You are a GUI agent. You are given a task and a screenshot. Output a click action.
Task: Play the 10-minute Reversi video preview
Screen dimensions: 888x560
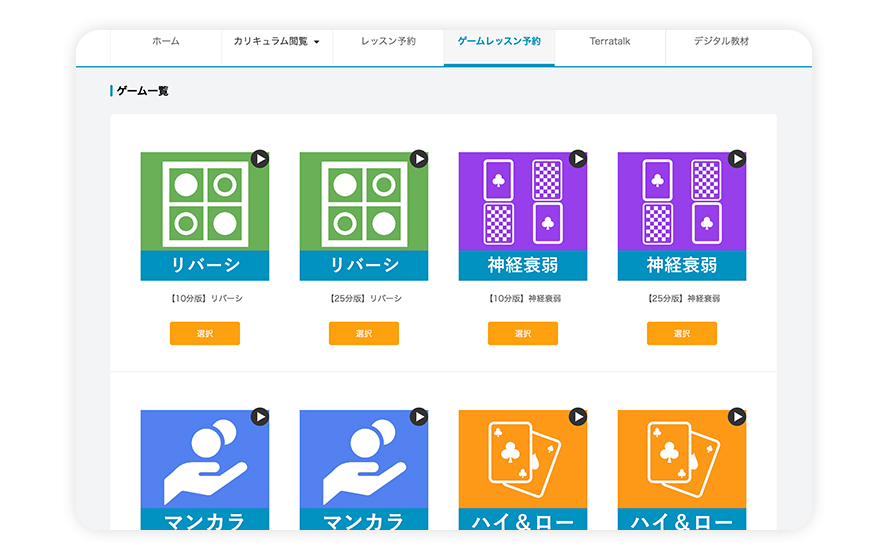(260, 159)
